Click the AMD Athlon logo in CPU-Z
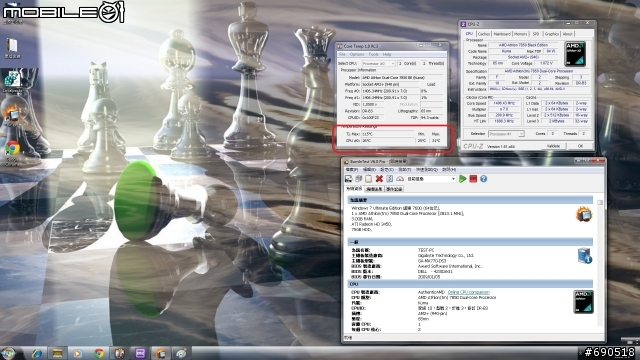Image resolution: width=640 pixels, height=360 pixels. [575, 54]
